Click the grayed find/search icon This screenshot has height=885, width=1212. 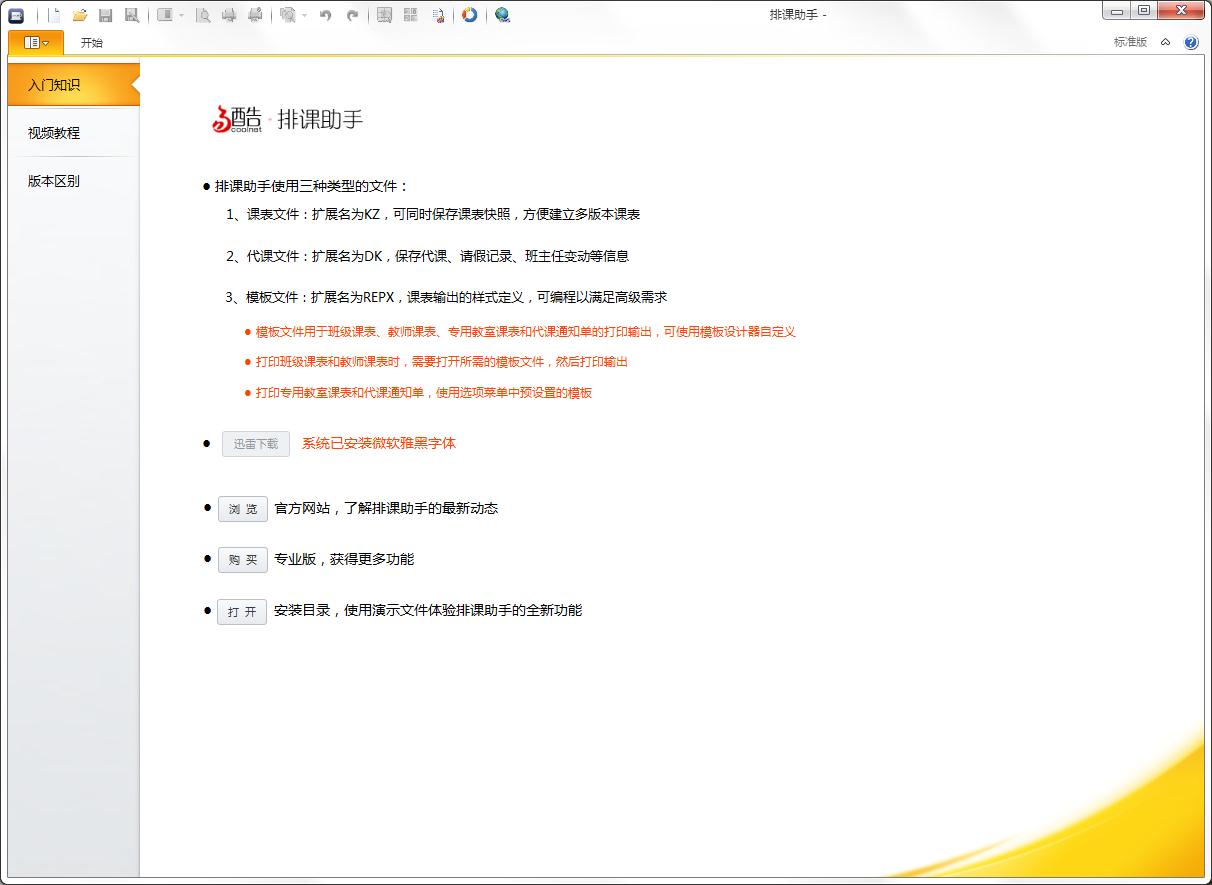tap(288, 15)
